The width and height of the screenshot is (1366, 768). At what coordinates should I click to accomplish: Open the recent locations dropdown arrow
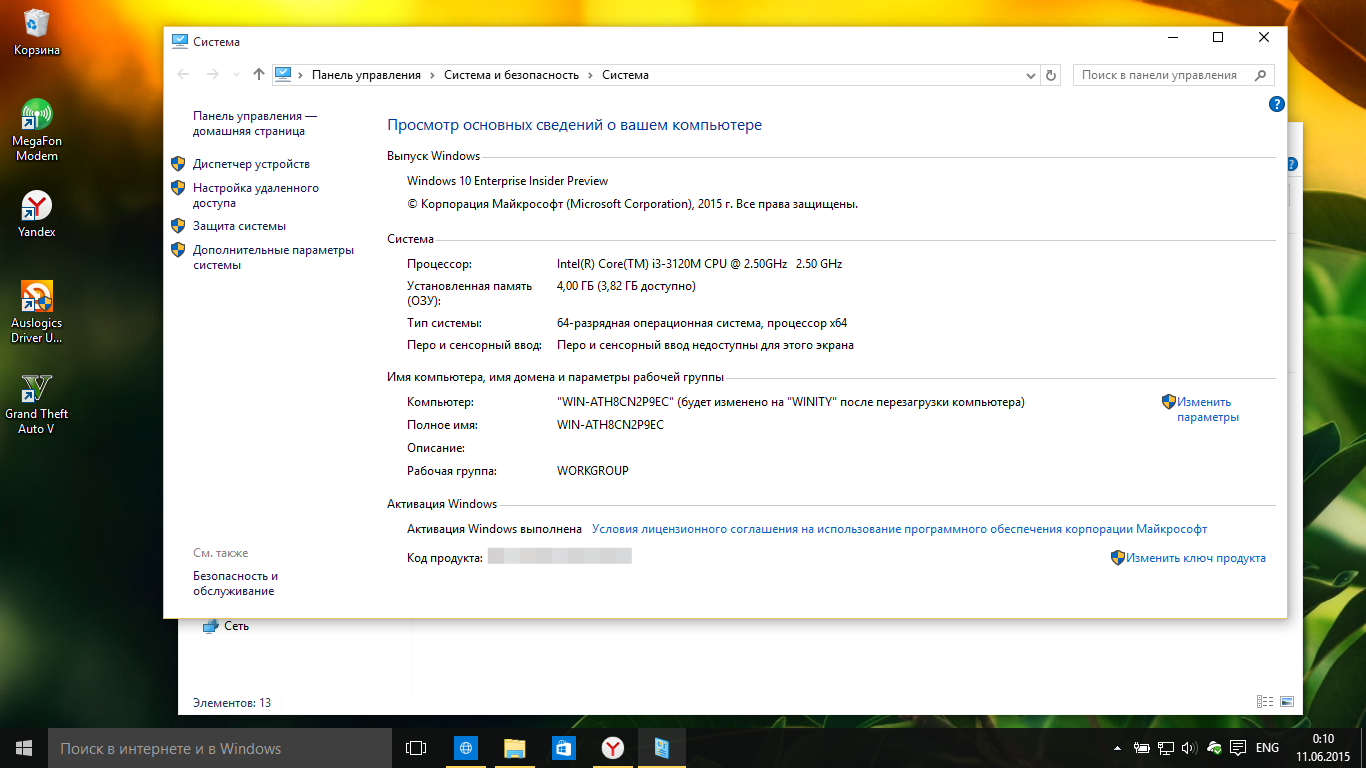236,75
